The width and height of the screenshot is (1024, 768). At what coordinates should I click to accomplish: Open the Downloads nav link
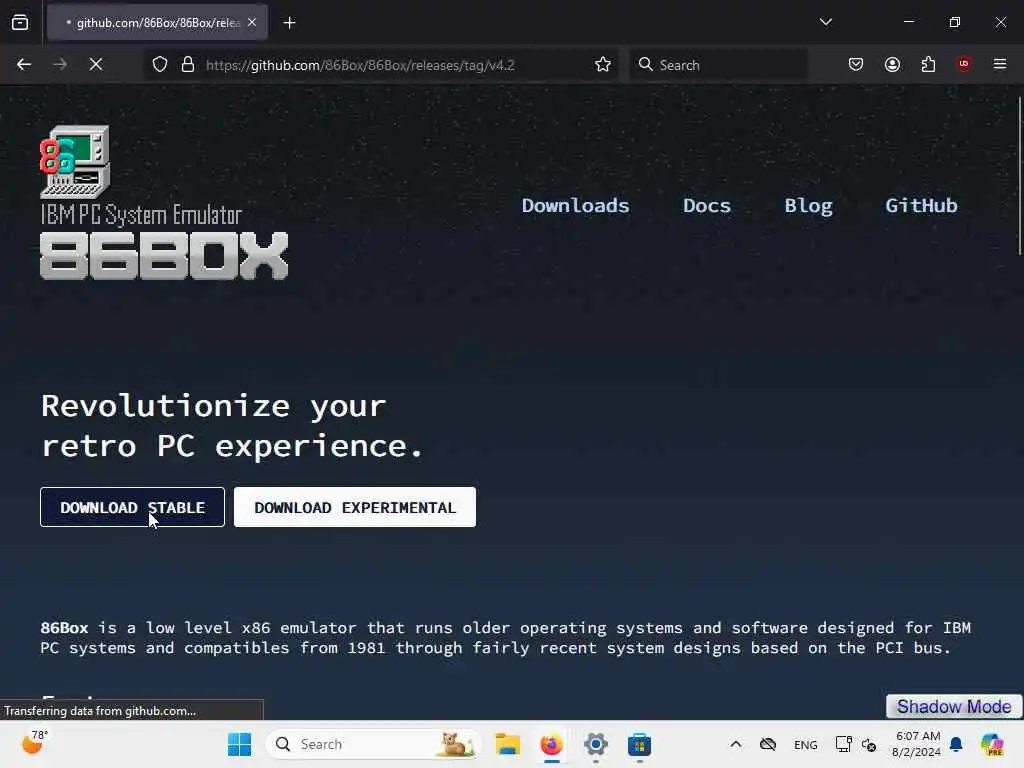coord(575,206)
